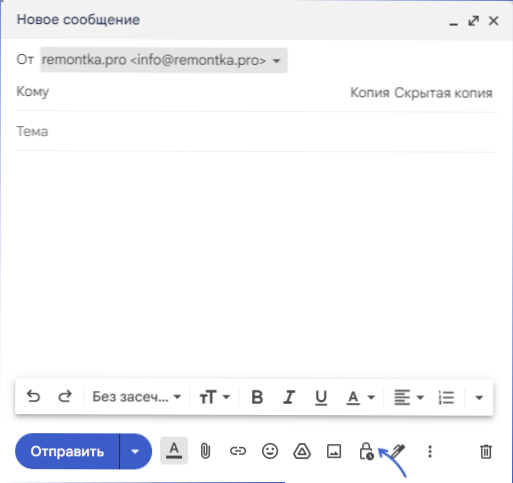Toggle confidential mode lock icon
Image resolution: width=513 pixels, height=483 pixels.
(x=366, y=451)
